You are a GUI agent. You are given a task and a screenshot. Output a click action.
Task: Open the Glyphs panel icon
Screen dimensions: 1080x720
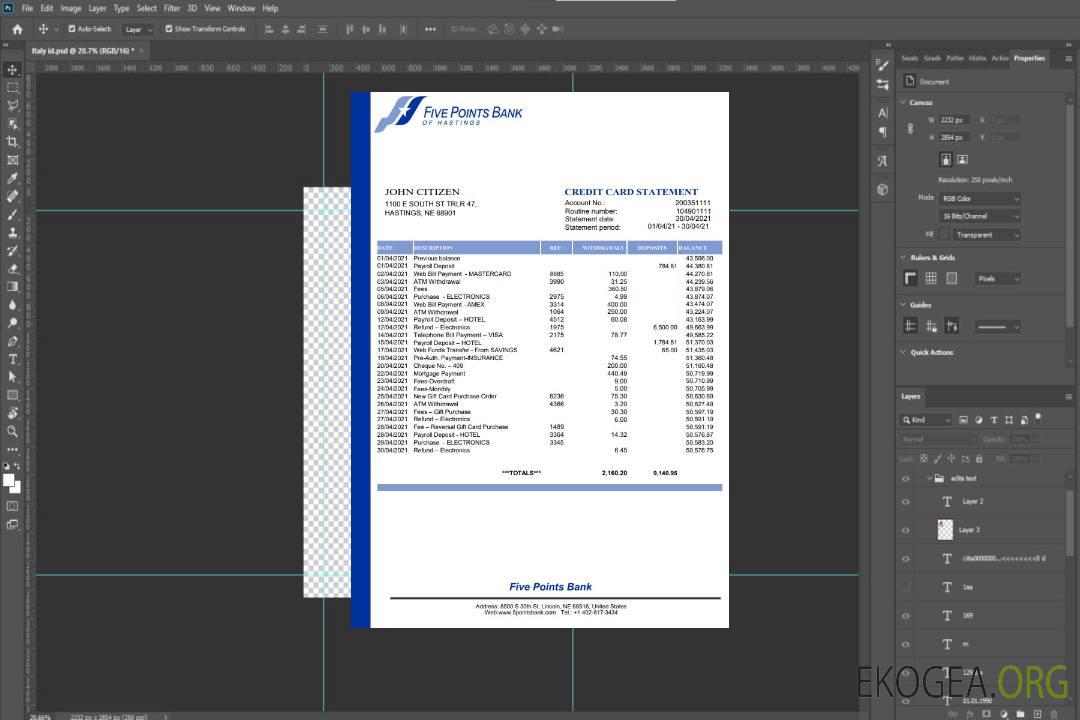[x=883, y=161]
